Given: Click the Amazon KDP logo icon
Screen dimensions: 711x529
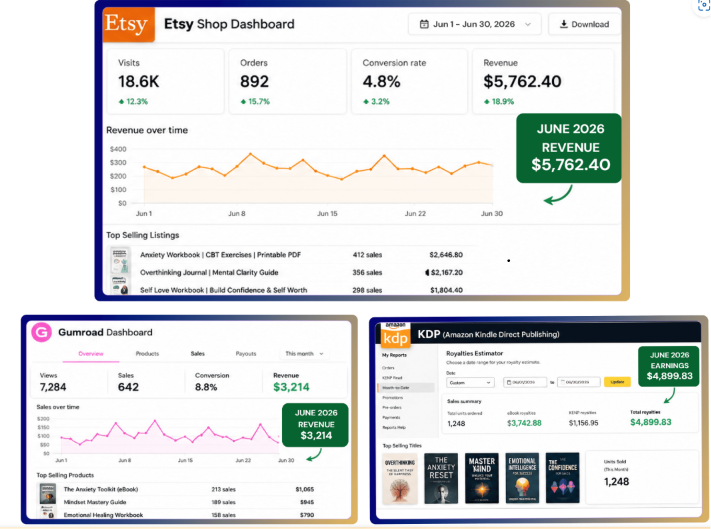Looking at the screenshot, I should [x=395, y=335].
